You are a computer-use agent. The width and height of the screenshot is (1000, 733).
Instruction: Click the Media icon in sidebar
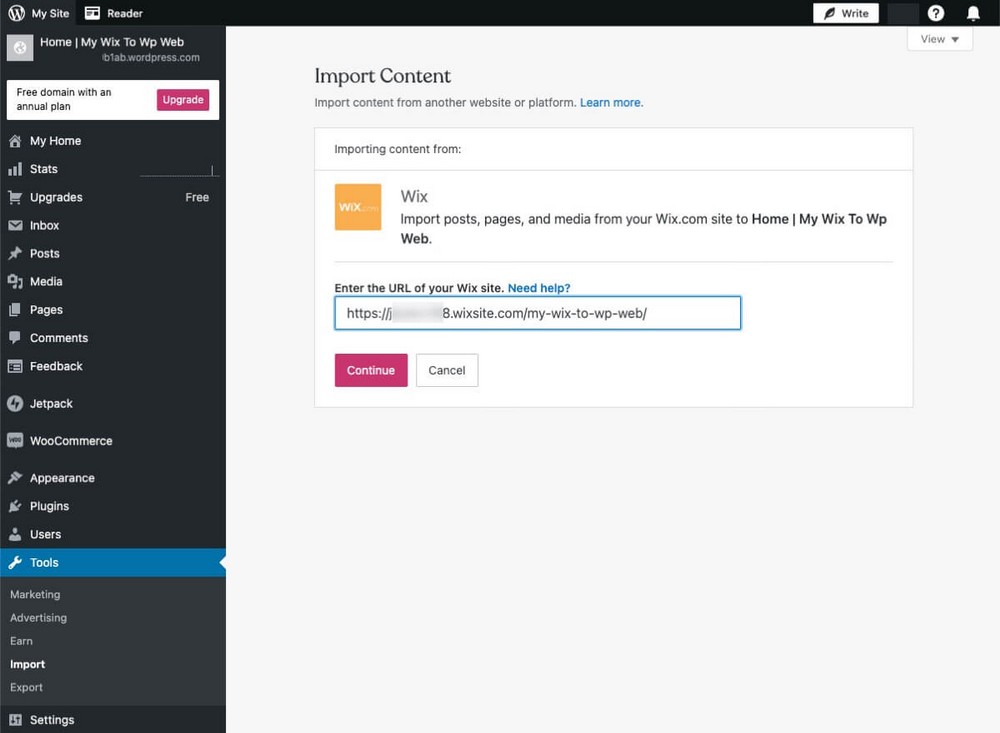tap(15, 281)
